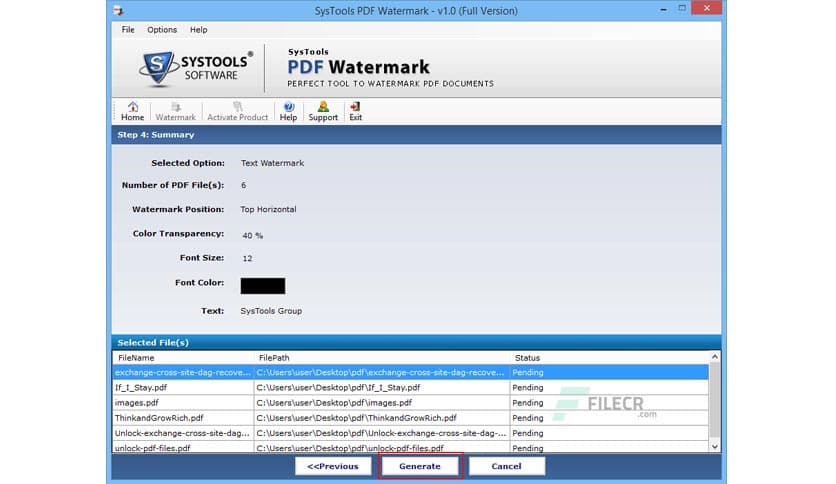Click the path C:\Users\user\Desktop\pdf\If_I_Stay.pdf
Viewport: 836px width, 484px height.
pyautogui.click(x=338, y=388)
